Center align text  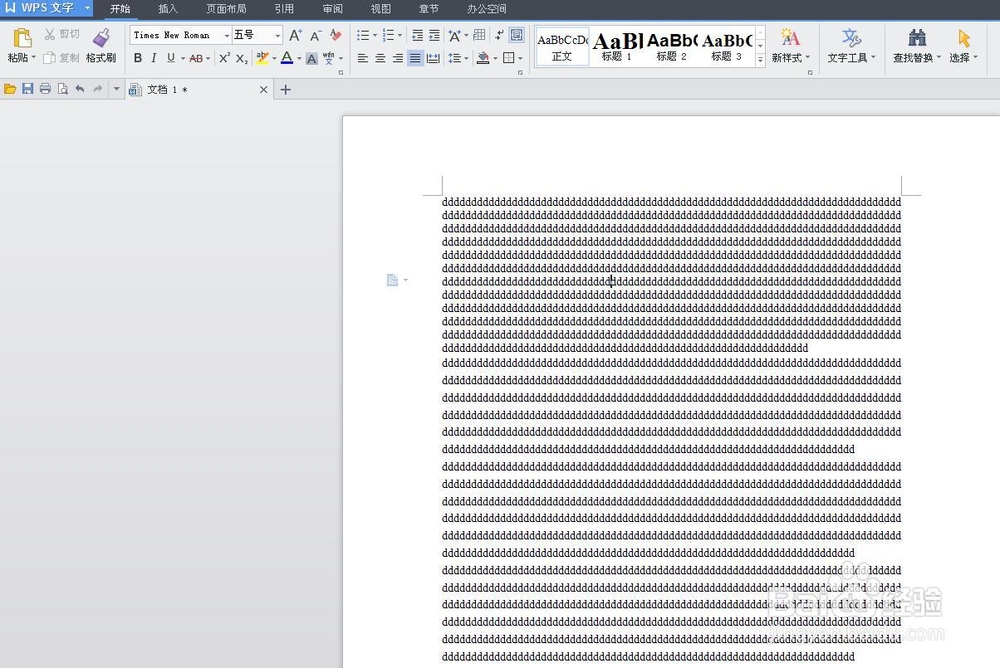coord(380,58)
